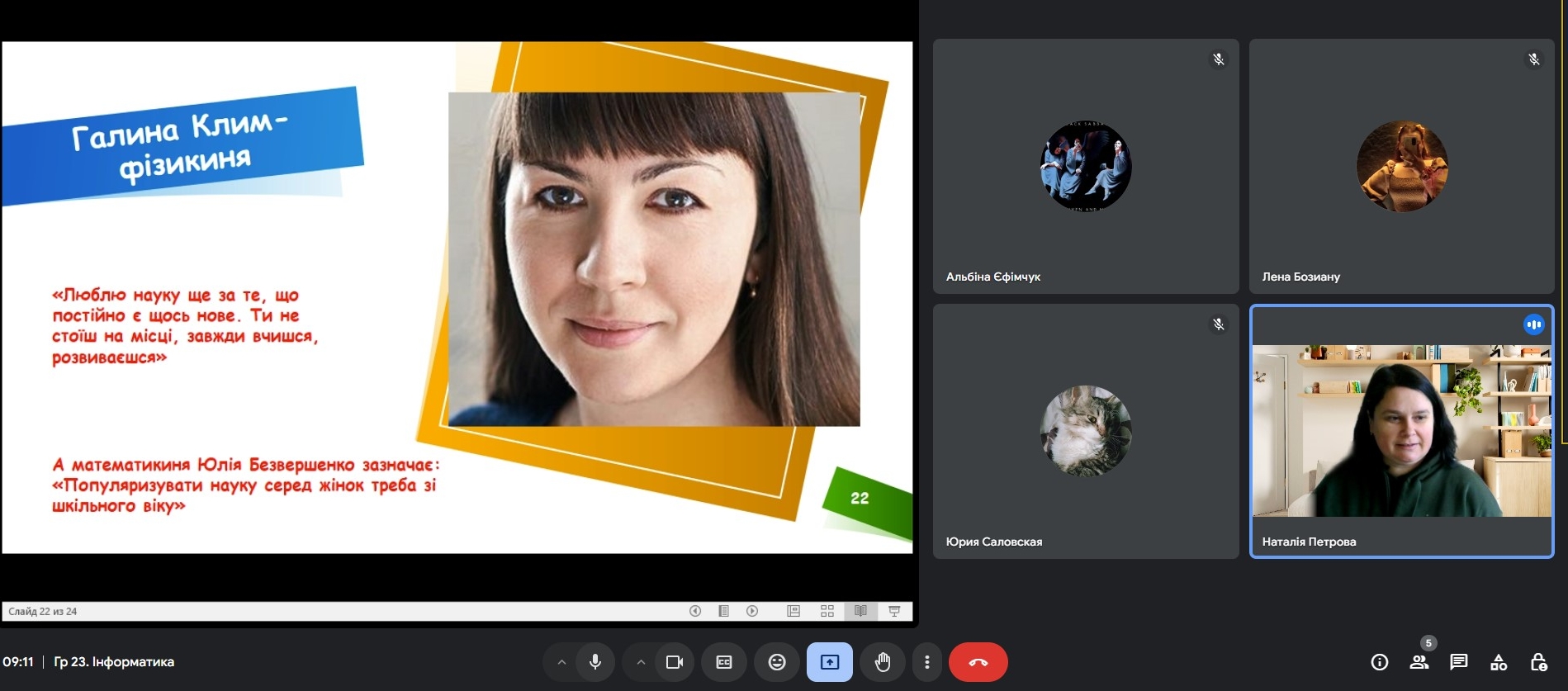Go to the next slide
Image resolution: width=1568 pixels, height=691 pixels.
coord(752,611)
